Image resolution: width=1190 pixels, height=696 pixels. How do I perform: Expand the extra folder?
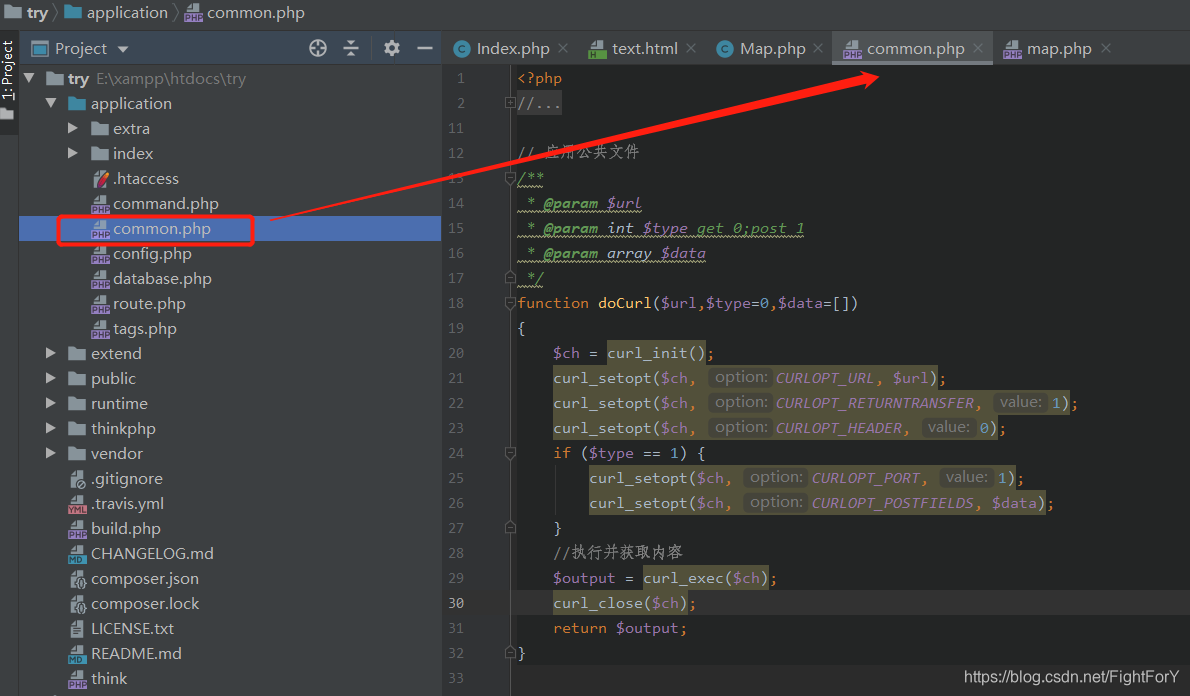pyautogui.click(x=73, y=128)
